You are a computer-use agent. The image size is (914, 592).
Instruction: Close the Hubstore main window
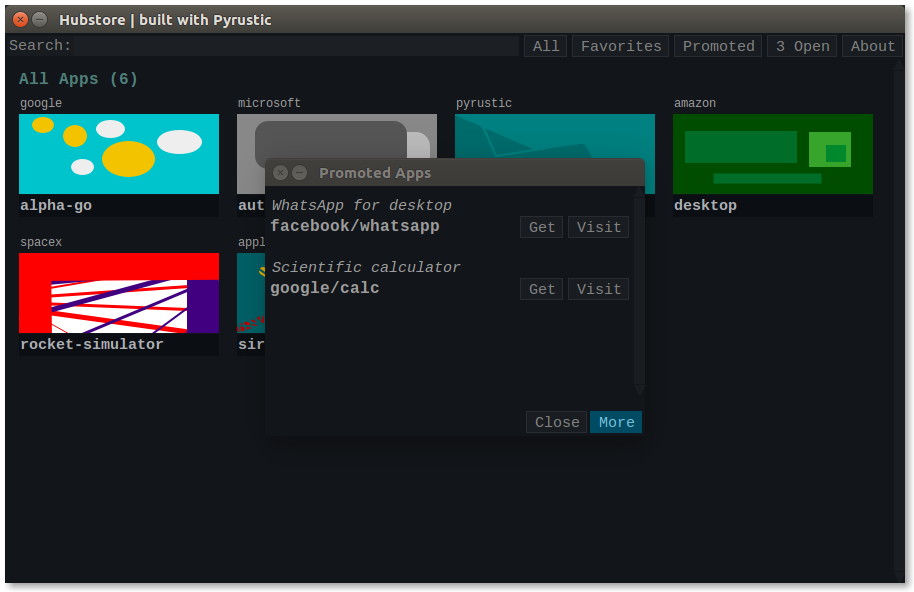click(x=20, y=19)
